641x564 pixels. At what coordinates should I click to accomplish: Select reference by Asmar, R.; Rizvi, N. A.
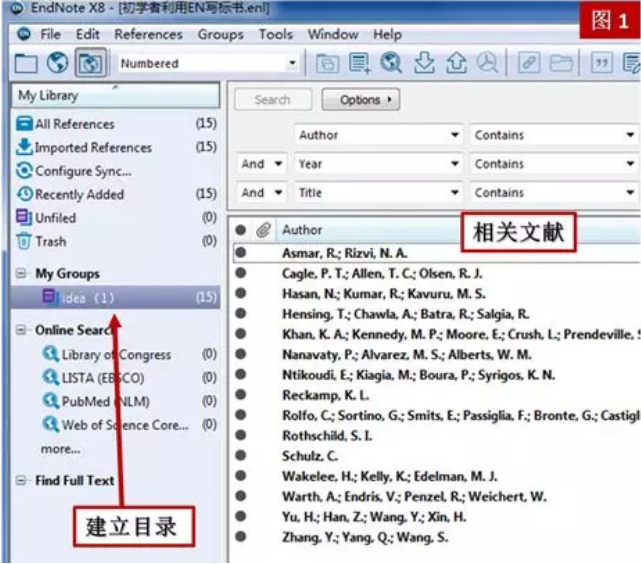(437, 253)
